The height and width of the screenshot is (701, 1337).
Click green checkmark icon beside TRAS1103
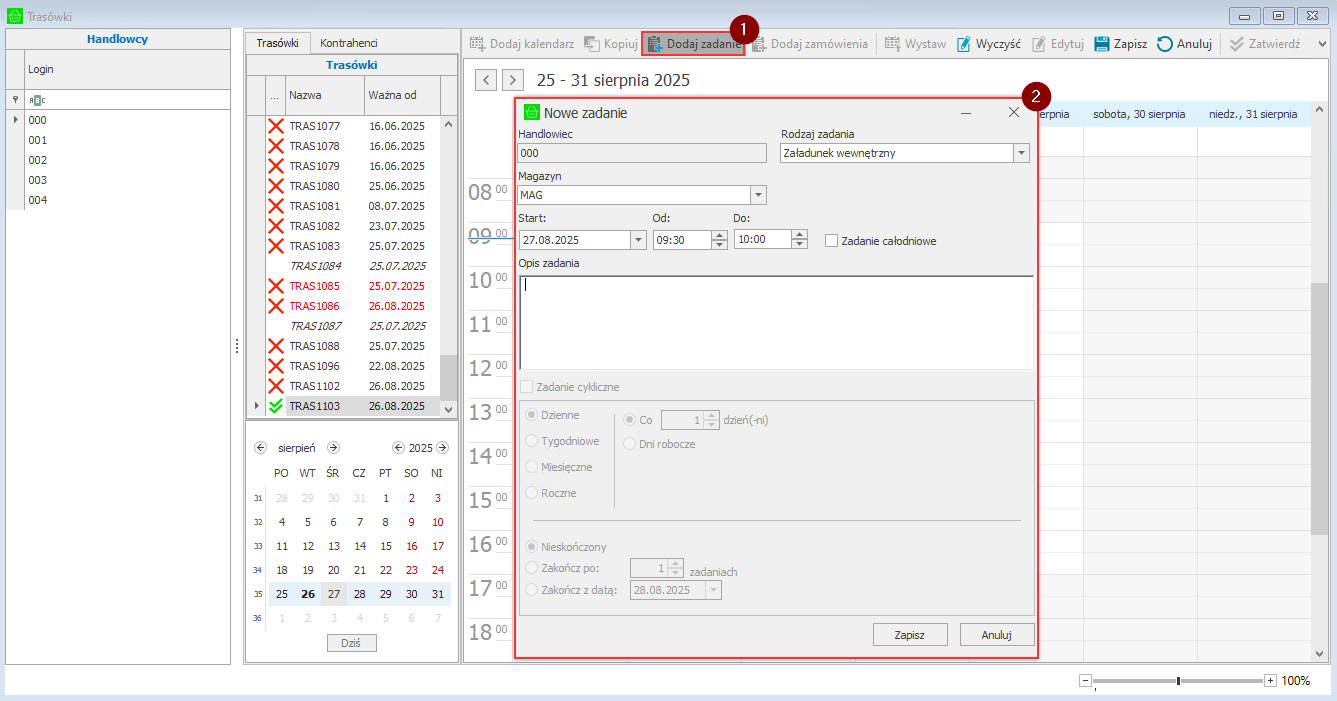[276, 406]
